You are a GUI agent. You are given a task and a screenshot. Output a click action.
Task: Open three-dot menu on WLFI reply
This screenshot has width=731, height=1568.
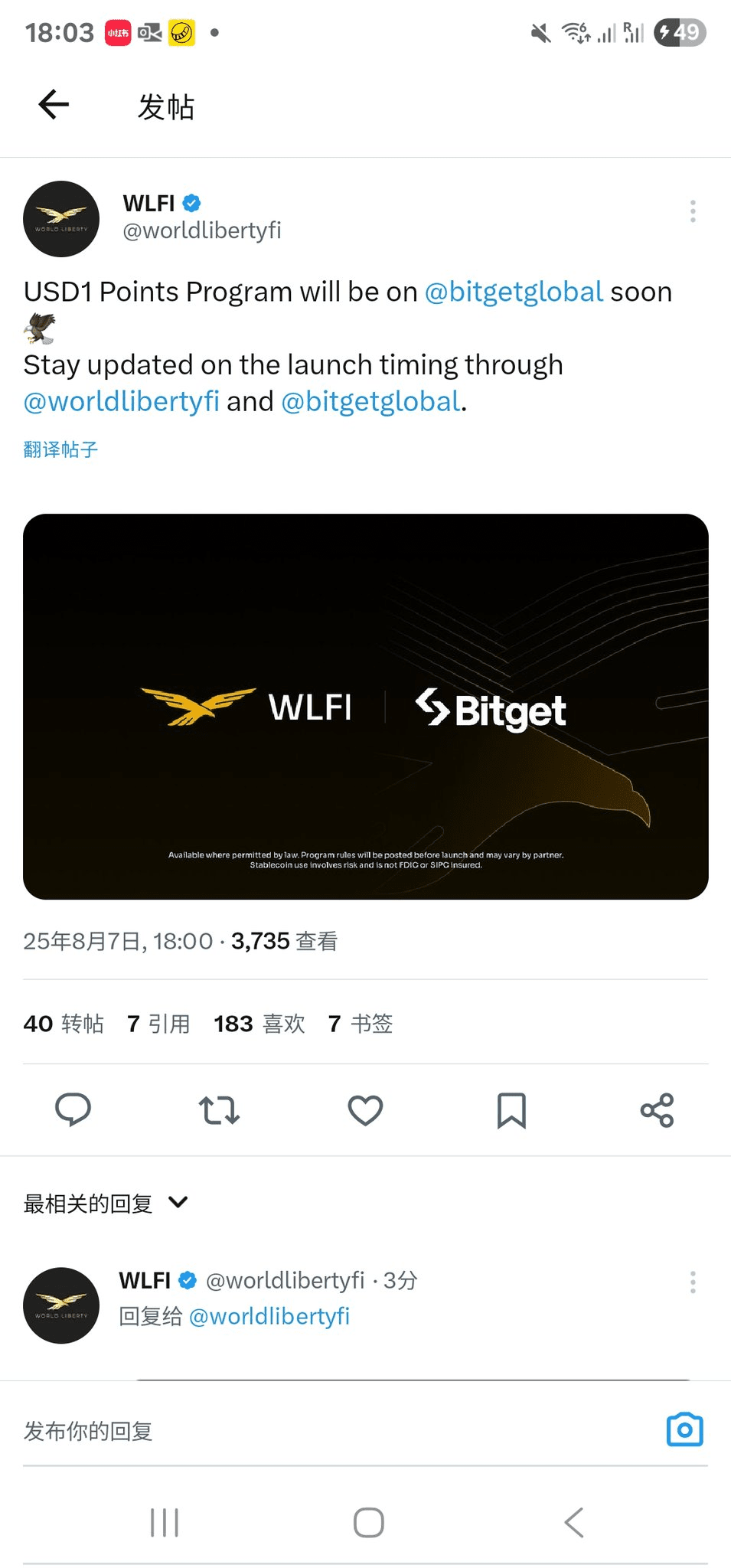[x=693, y=1282]
